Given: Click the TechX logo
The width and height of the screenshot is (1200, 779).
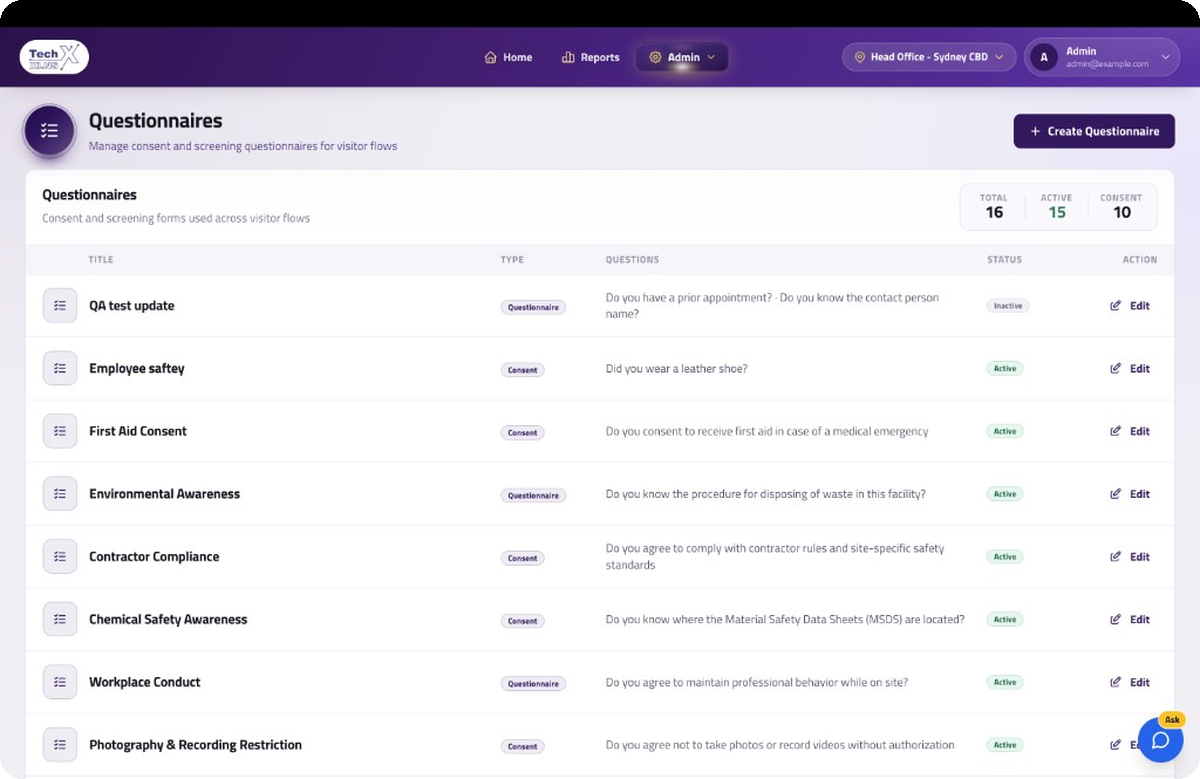Looking at the screenshot, I should pyautogui.click(x=54, y=57).
